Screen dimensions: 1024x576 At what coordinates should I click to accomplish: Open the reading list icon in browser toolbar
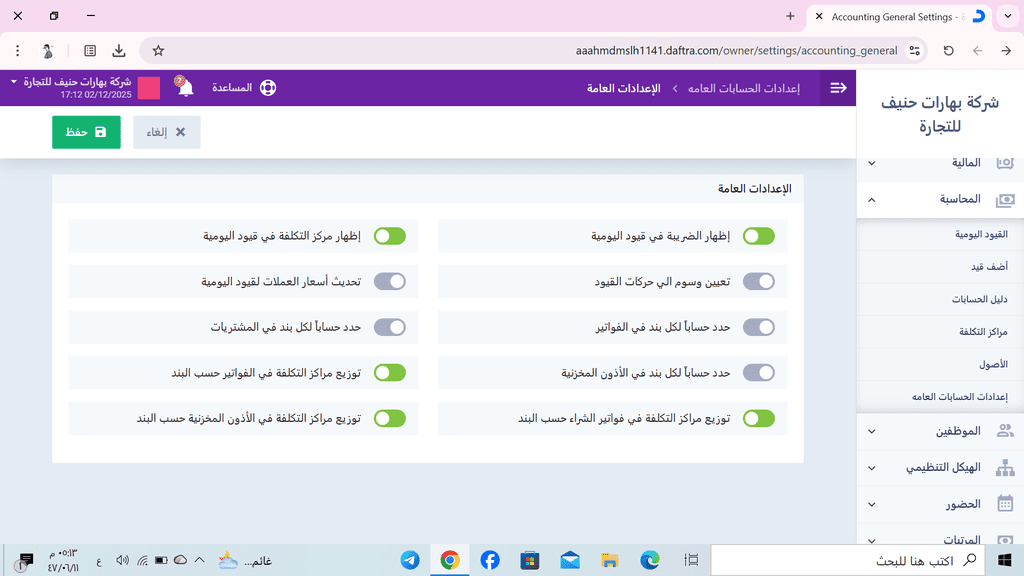click(x=90, y=51)
